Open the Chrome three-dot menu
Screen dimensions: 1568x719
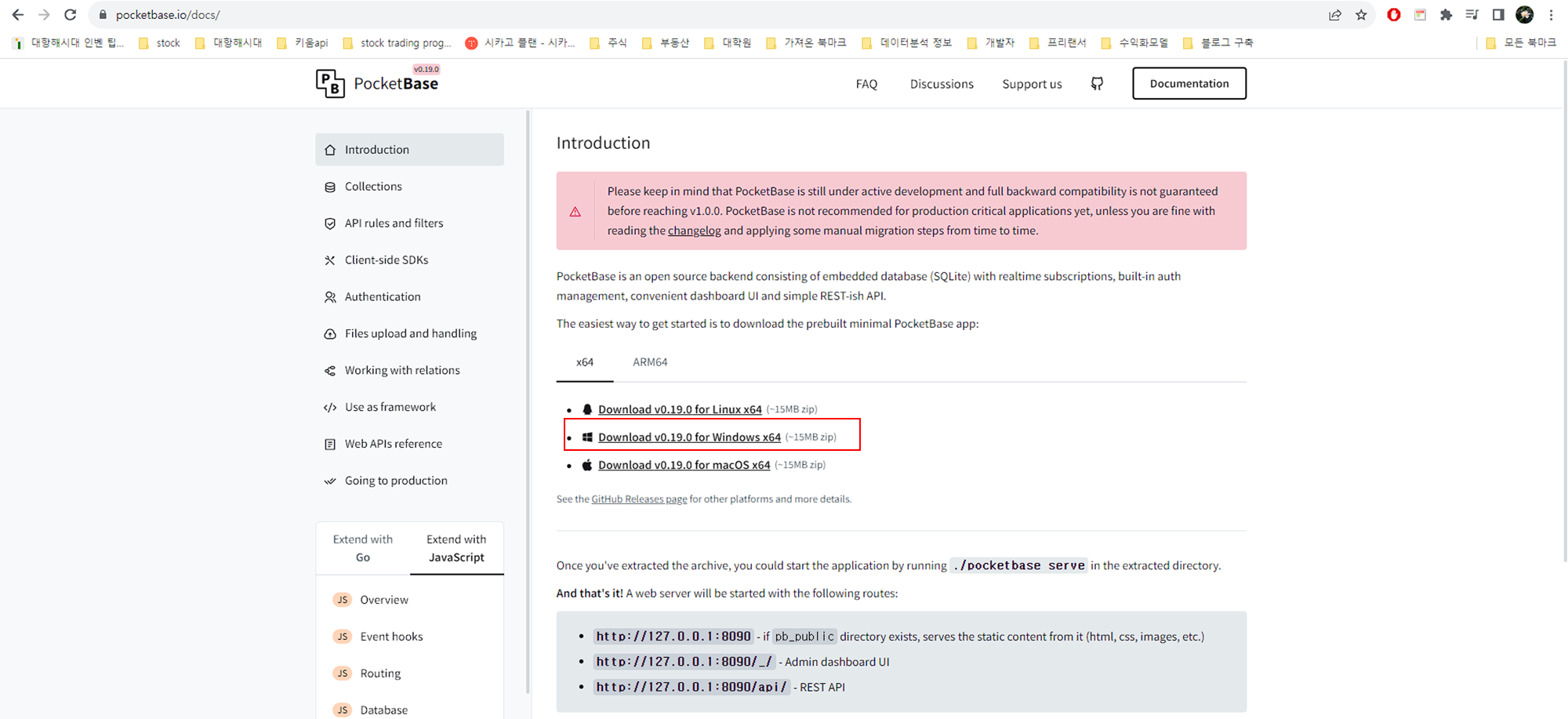(1551, 15)
